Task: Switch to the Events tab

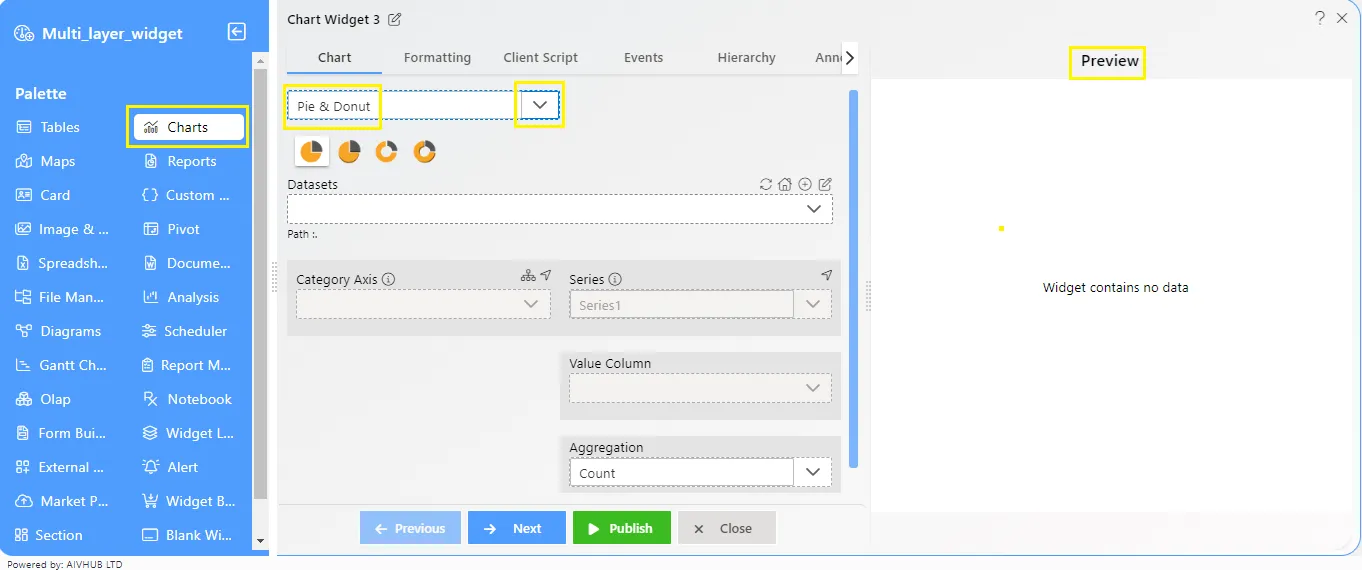Action: [643, 58]
